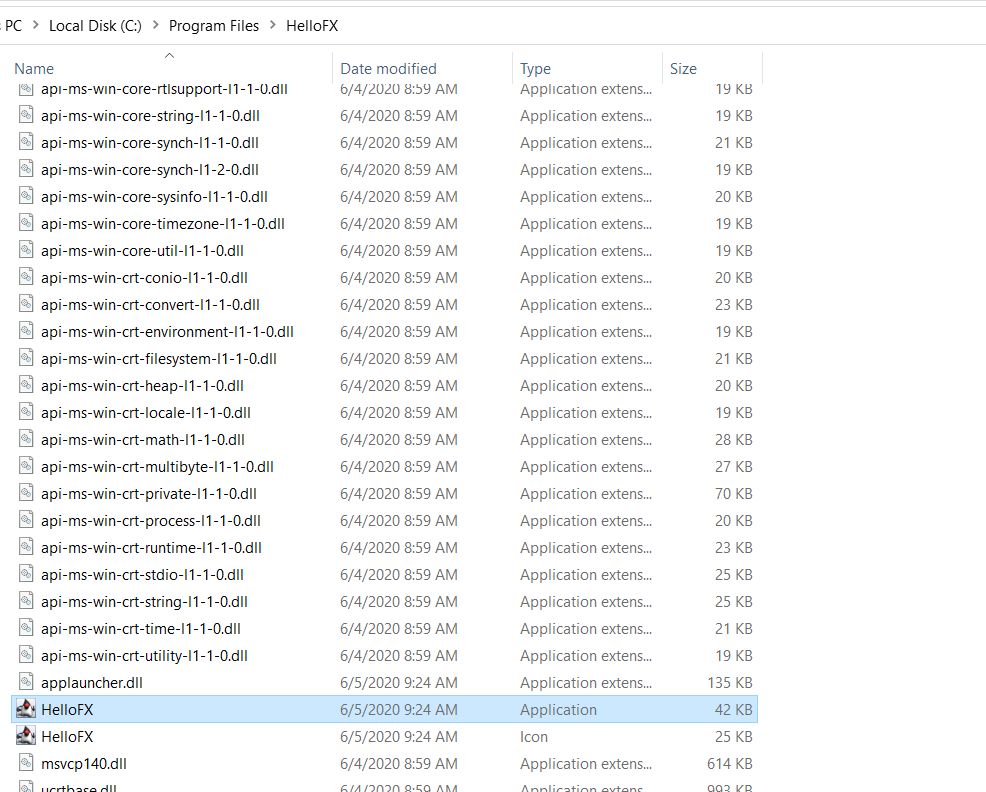Click 135 KB size of applauncher.dll
The height and width of the screenshot is (792, 986).
click(x=729, y=683)
